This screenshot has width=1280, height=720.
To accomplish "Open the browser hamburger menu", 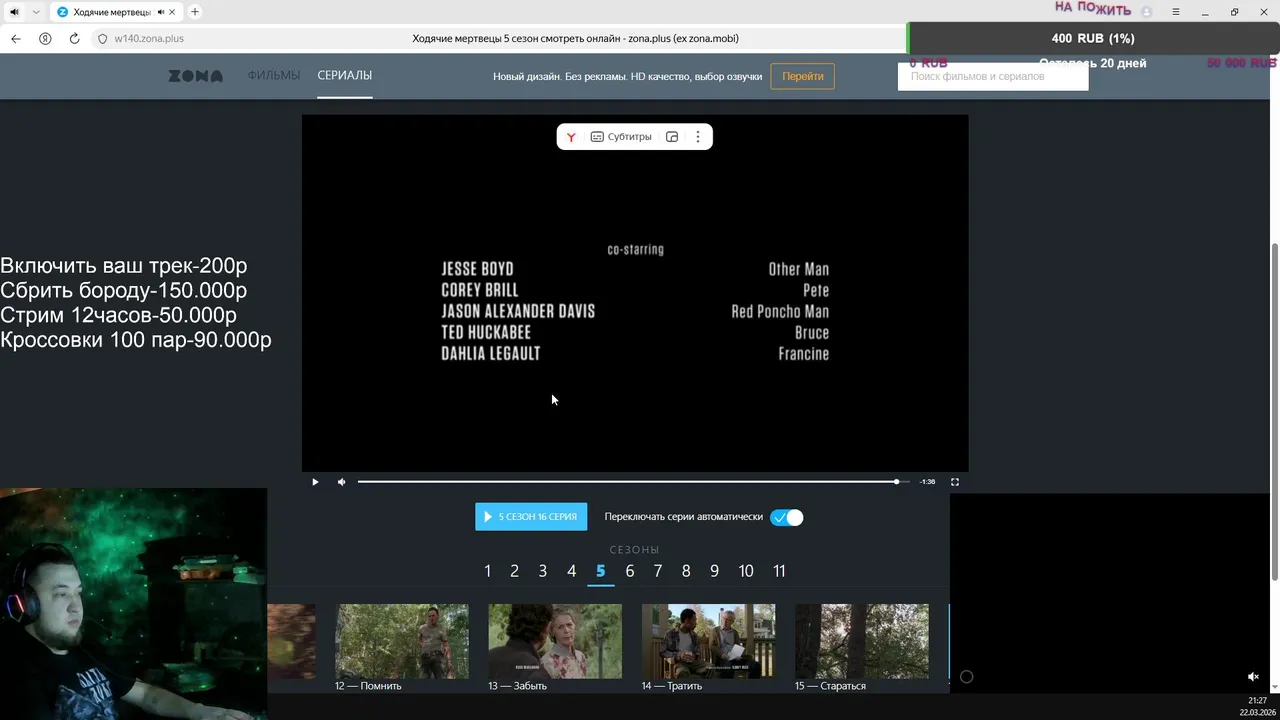I will pos(1177,12).
